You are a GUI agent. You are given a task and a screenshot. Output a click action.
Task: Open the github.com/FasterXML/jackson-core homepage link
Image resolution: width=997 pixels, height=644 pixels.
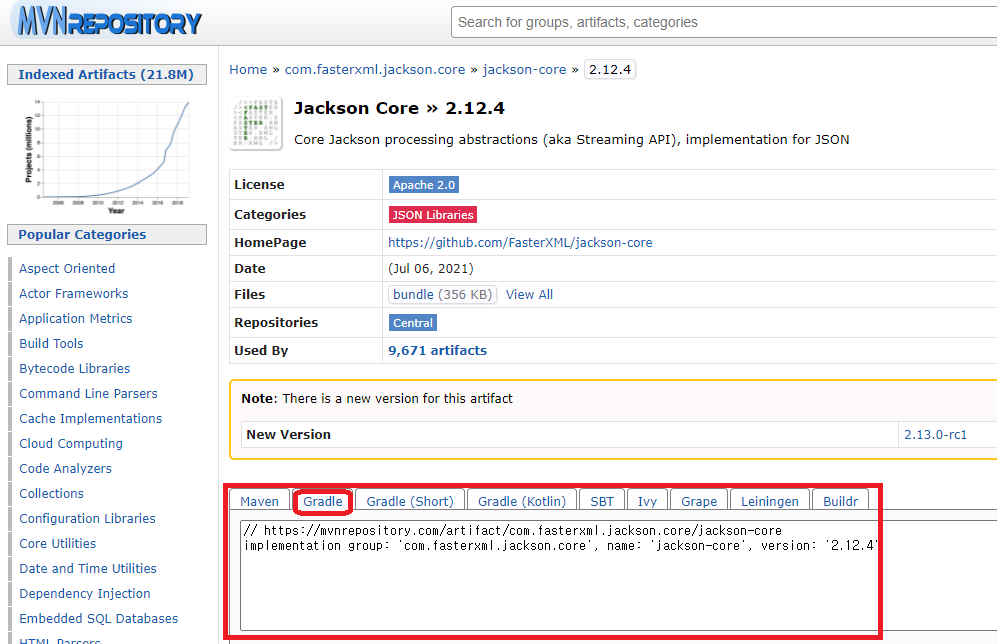(x=520, y=242)
